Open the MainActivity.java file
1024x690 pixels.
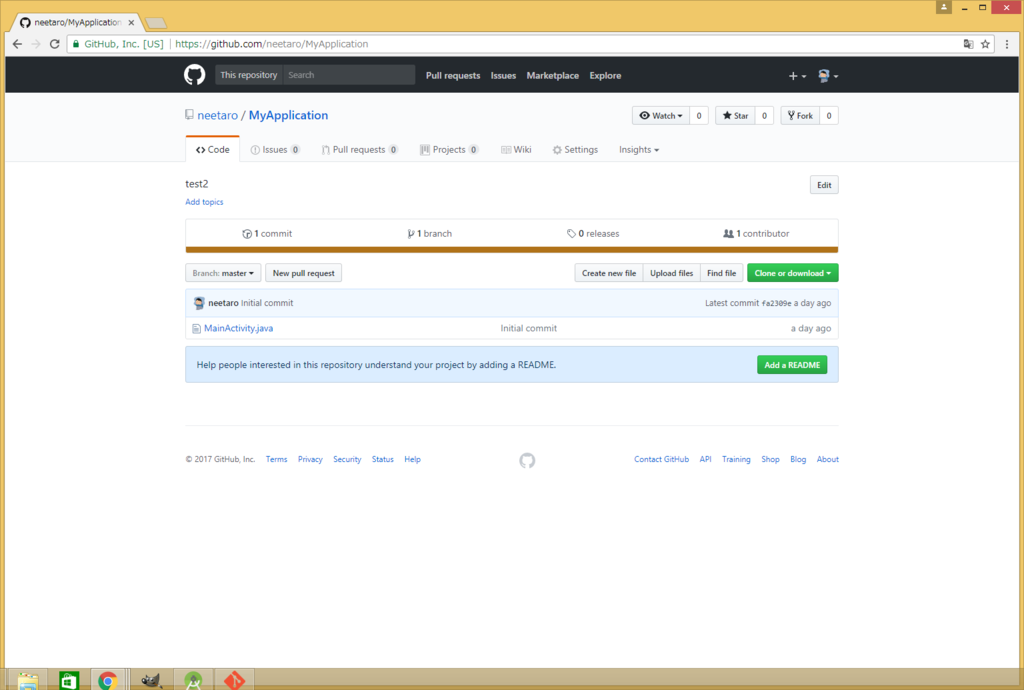(238, 328)
